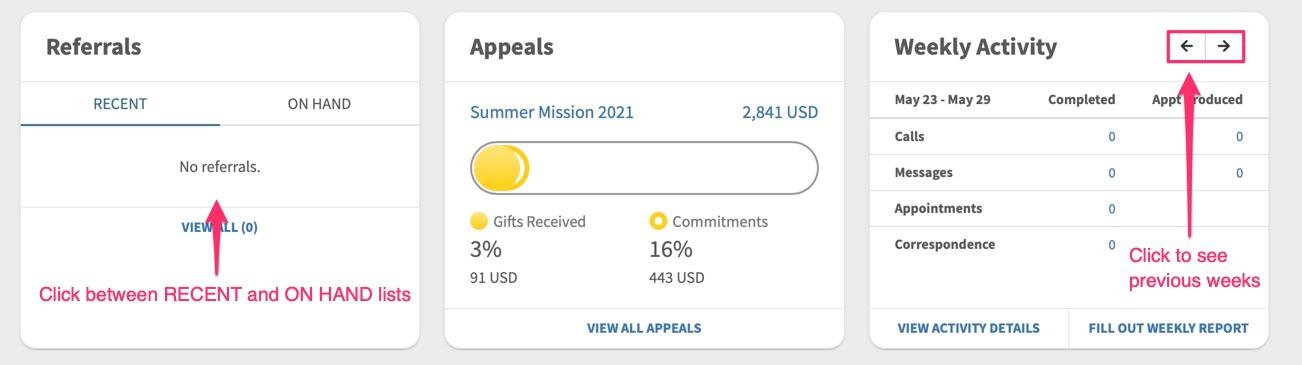Click Appointments completed count value
Image resolution: width=1302 pixels, height=365 pixels.
1111,209
